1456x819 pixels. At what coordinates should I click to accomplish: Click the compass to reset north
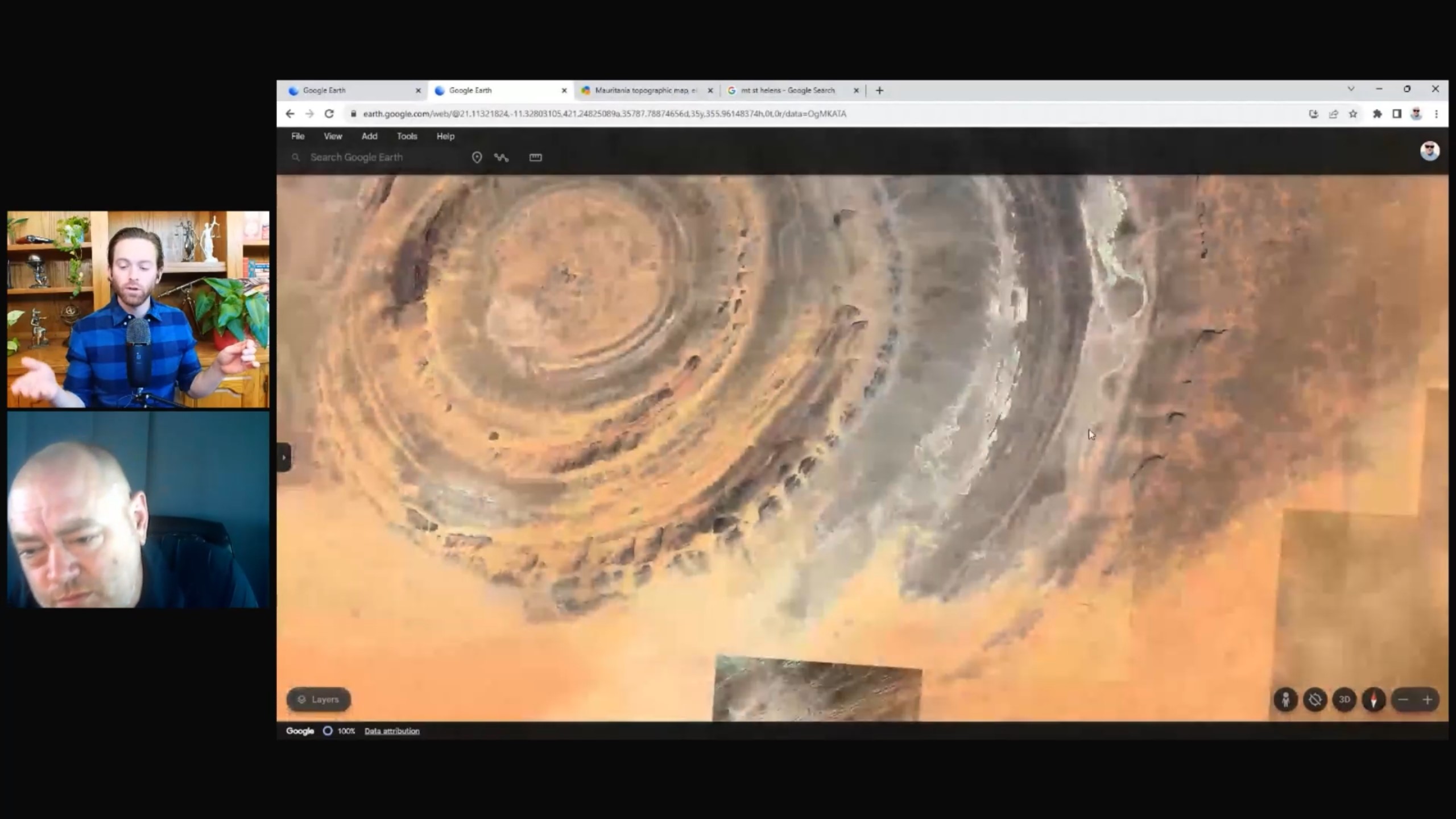point(1373,700)
